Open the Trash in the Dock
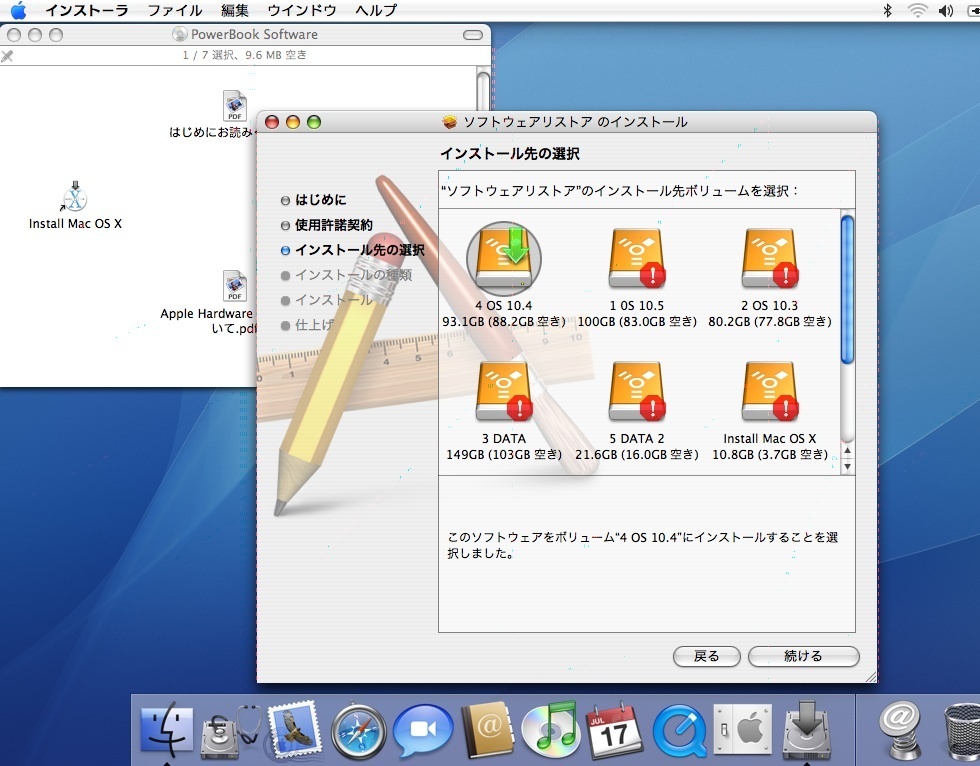980x766 pixels. click(x=962, y=731)
